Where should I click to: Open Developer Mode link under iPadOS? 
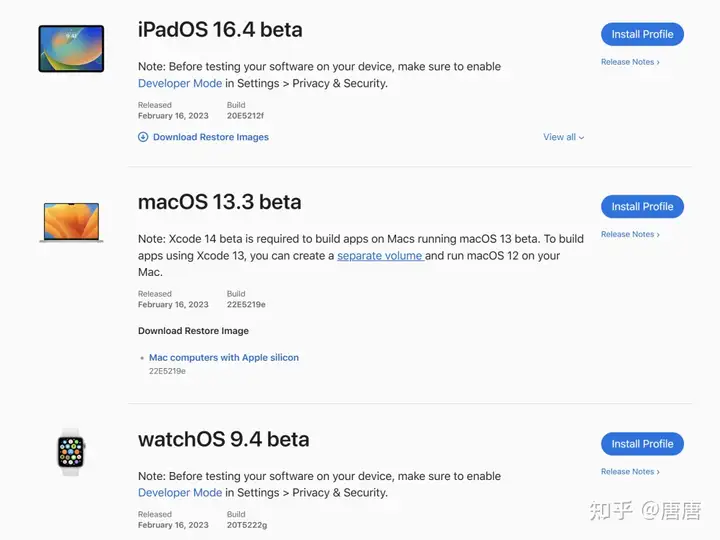[x=180, y=84]
